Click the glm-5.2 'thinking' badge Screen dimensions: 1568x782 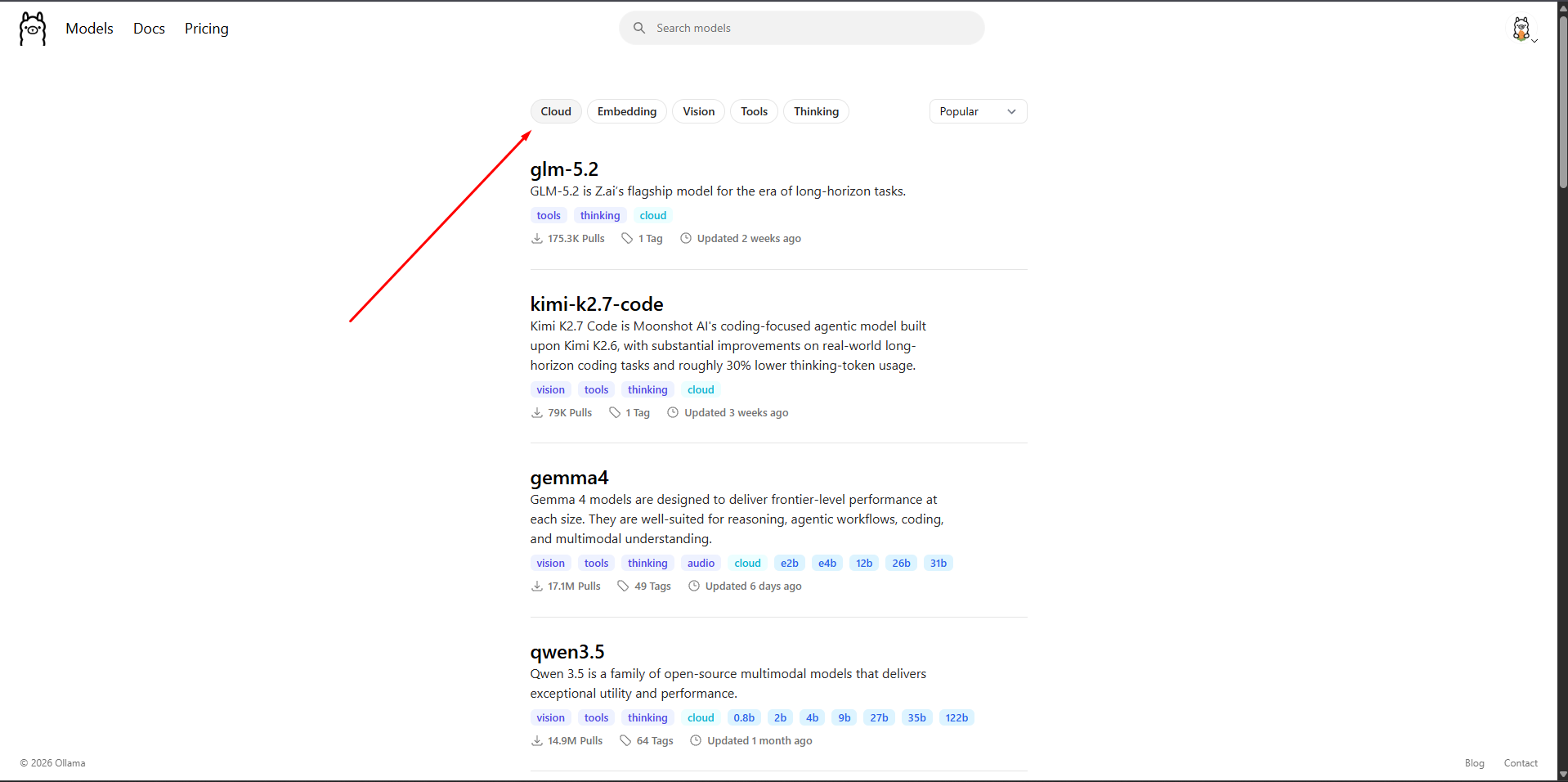[x=600, y=216]
